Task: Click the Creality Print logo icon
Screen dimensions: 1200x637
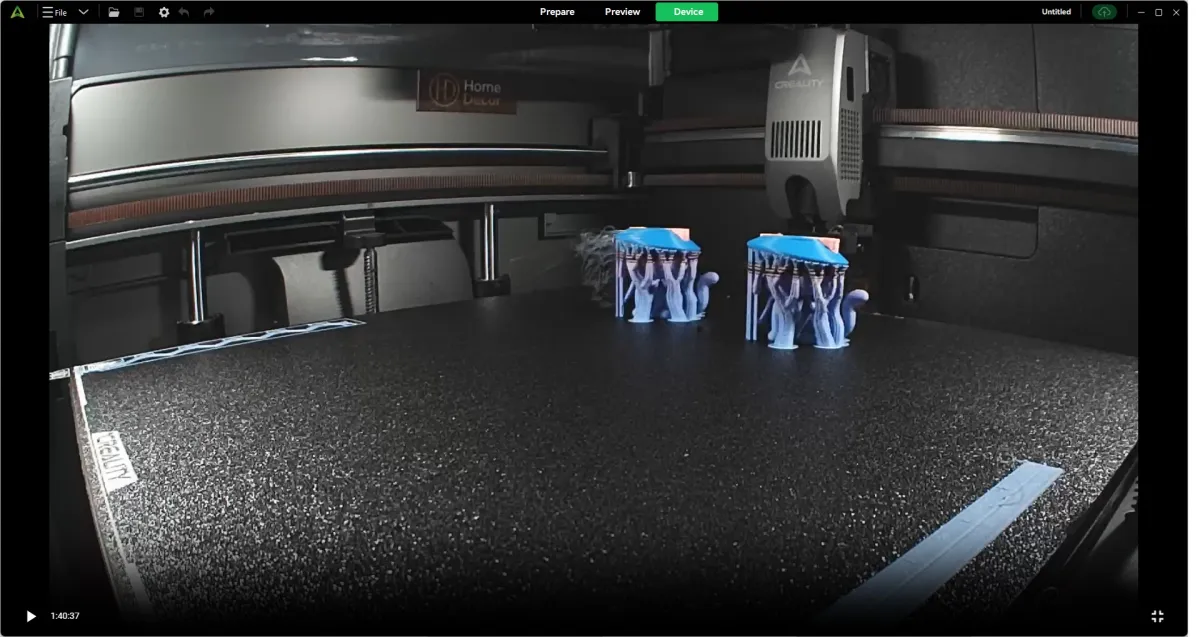Action: point(17,12)
